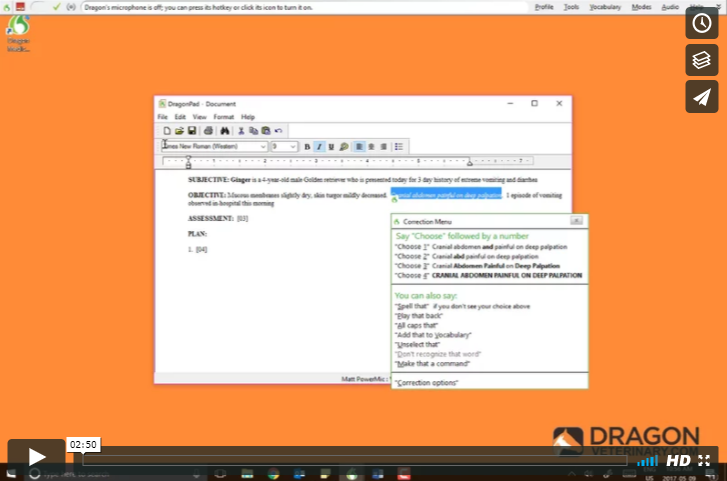
Task: Click the Paste clipboard icon
Action: click(266, 131)
